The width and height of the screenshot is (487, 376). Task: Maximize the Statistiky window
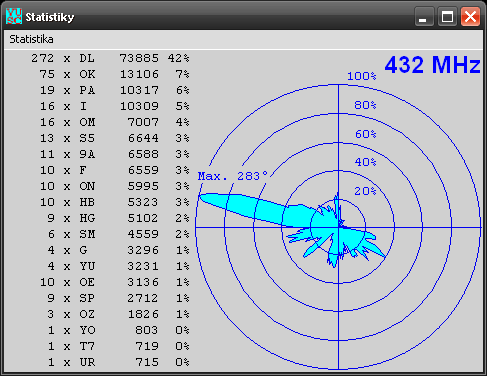(447, 16)
